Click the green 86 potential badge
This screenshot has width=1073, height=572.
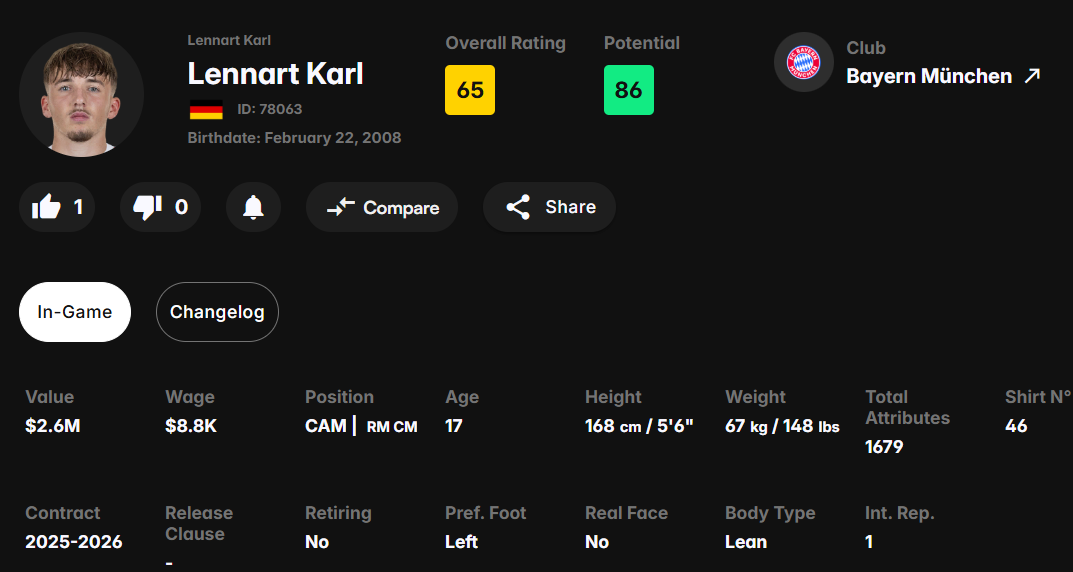pyautogui.click(x=629, y=90)
